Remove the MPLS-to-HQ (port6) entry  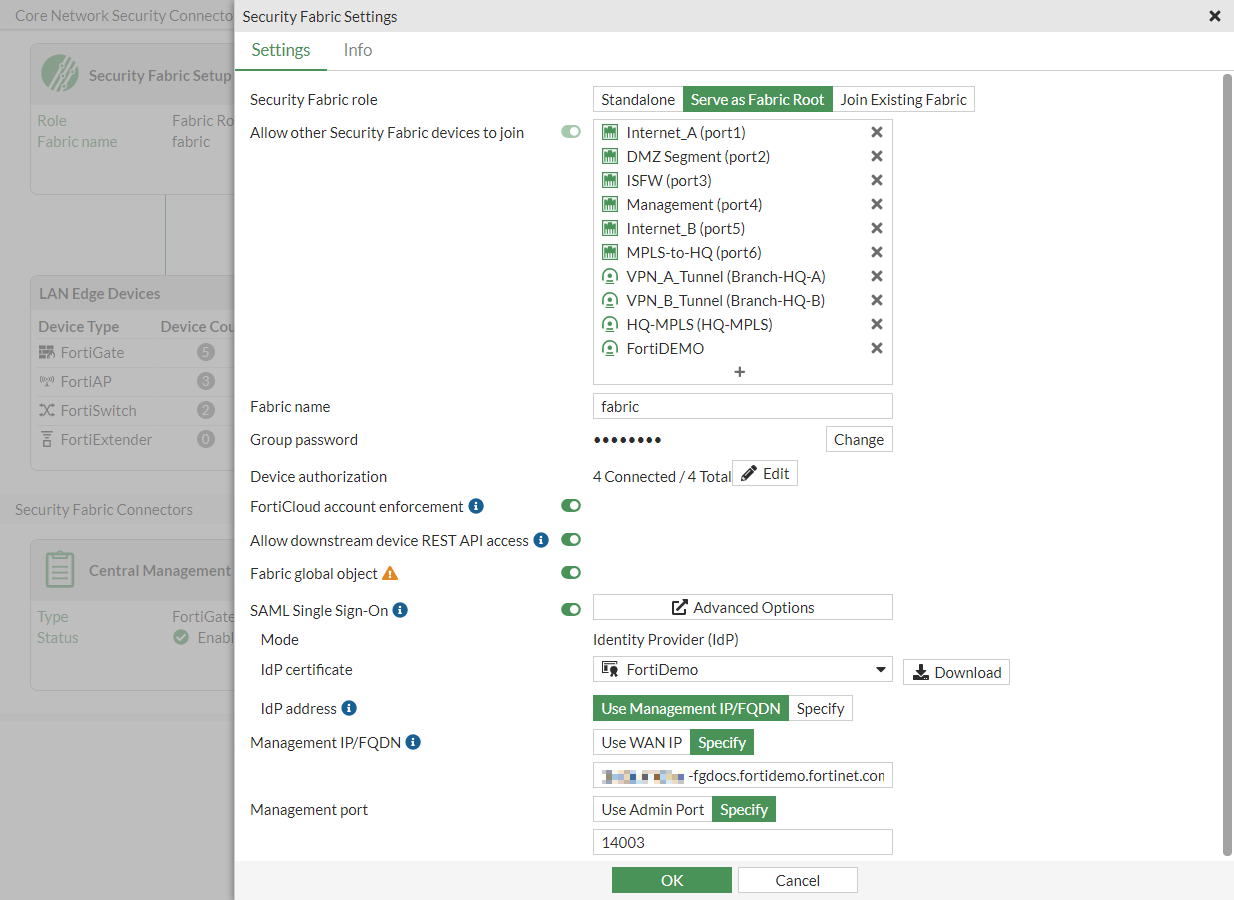pyautogui.click(x=877, y=252)
